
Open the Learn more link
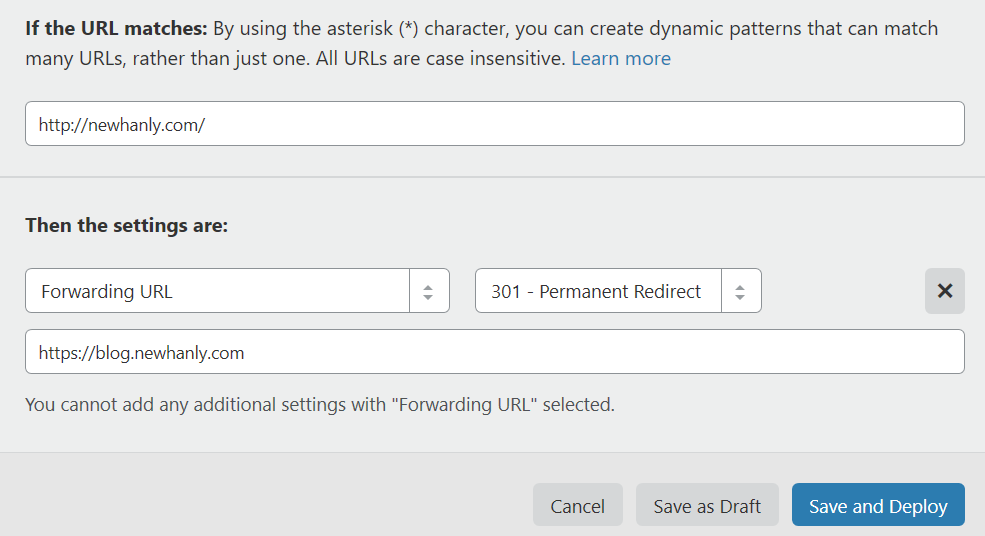(x=620, y=59)
